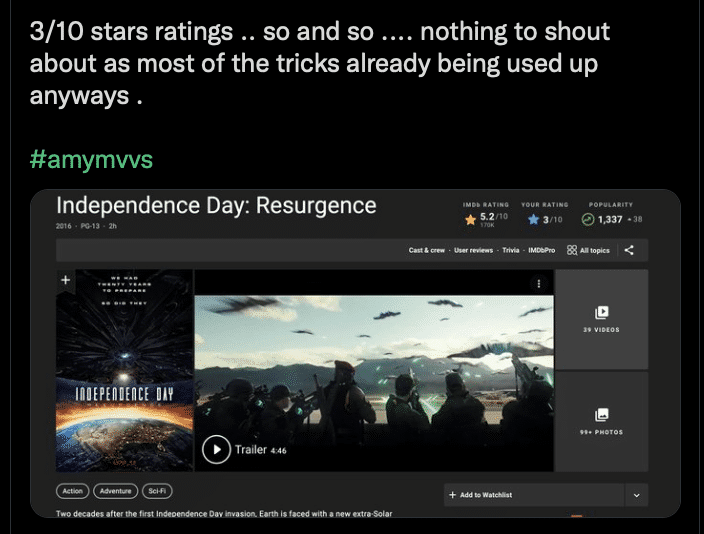Viewport: 704px width, 534px height.
Task: Play the trailer
Action: pyautogui.click(x=216, y=449)
